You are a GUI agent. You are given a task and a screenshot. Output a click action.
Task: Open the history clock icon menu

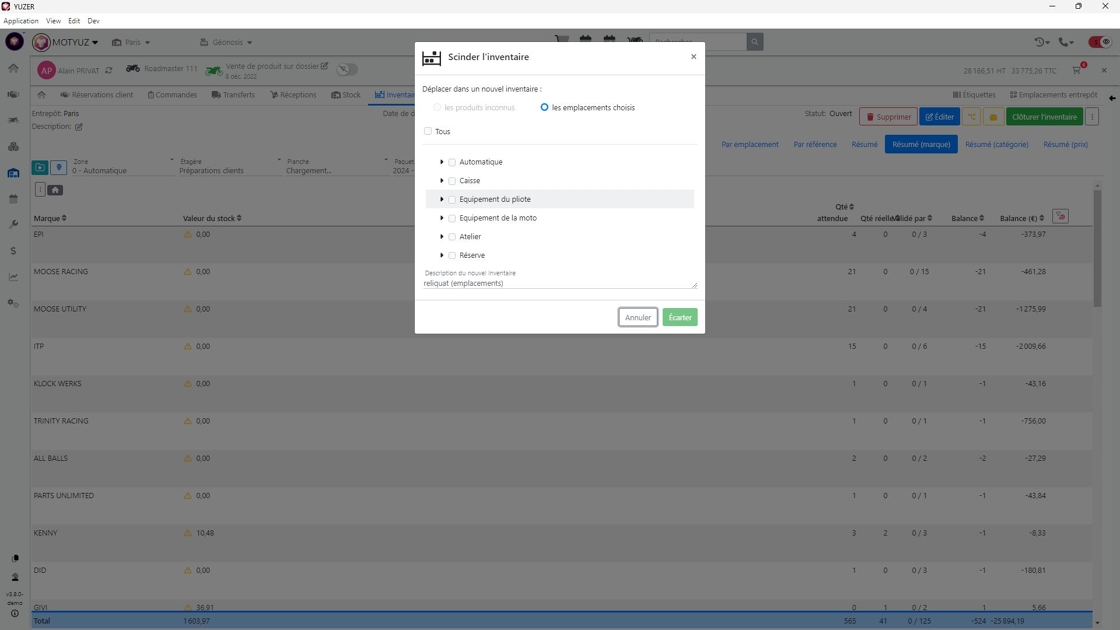[x=1042, y=42]
